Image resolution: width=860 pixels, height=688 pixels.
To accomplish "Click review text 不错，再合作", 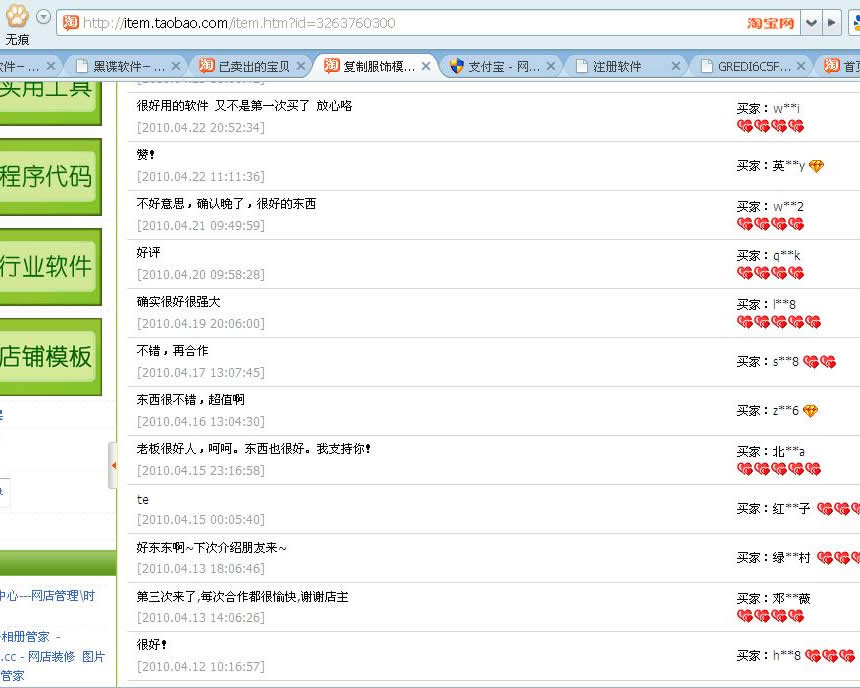I will coord(172,351).
